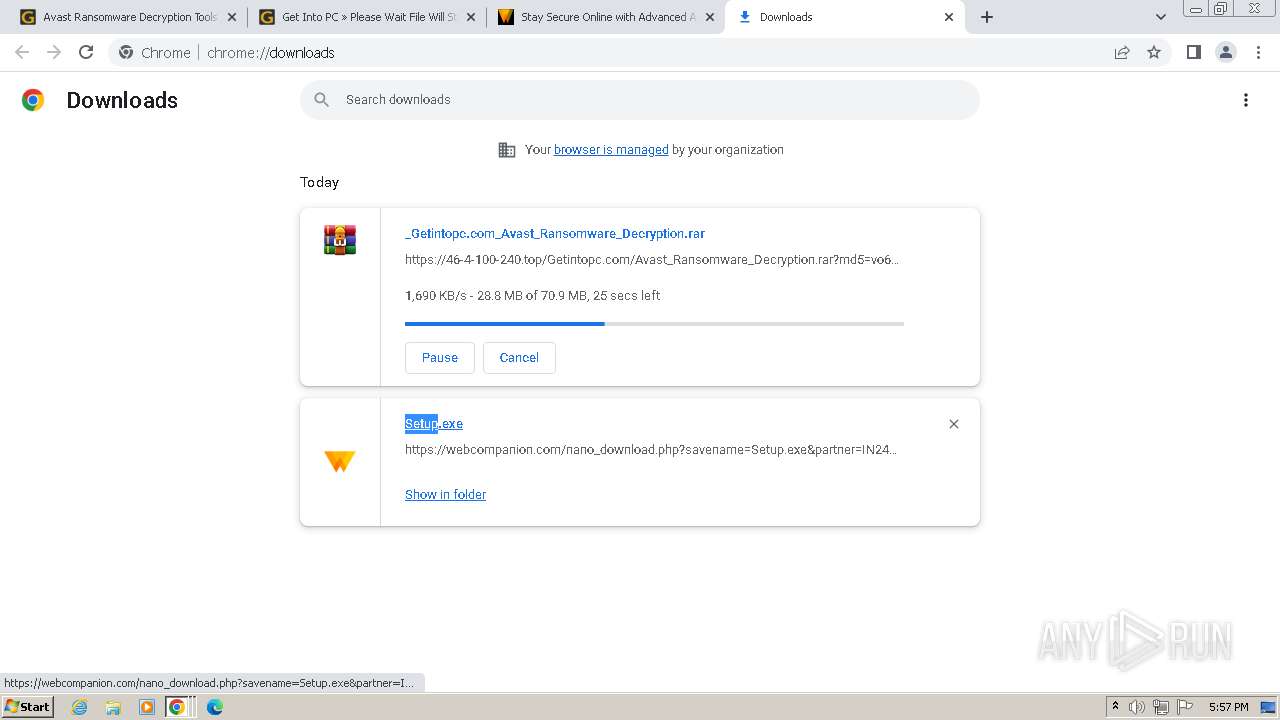The height and width of the screenshot is (720, 1280).
Task: Click the show desktop tray icon
Action: (1268, 707)
